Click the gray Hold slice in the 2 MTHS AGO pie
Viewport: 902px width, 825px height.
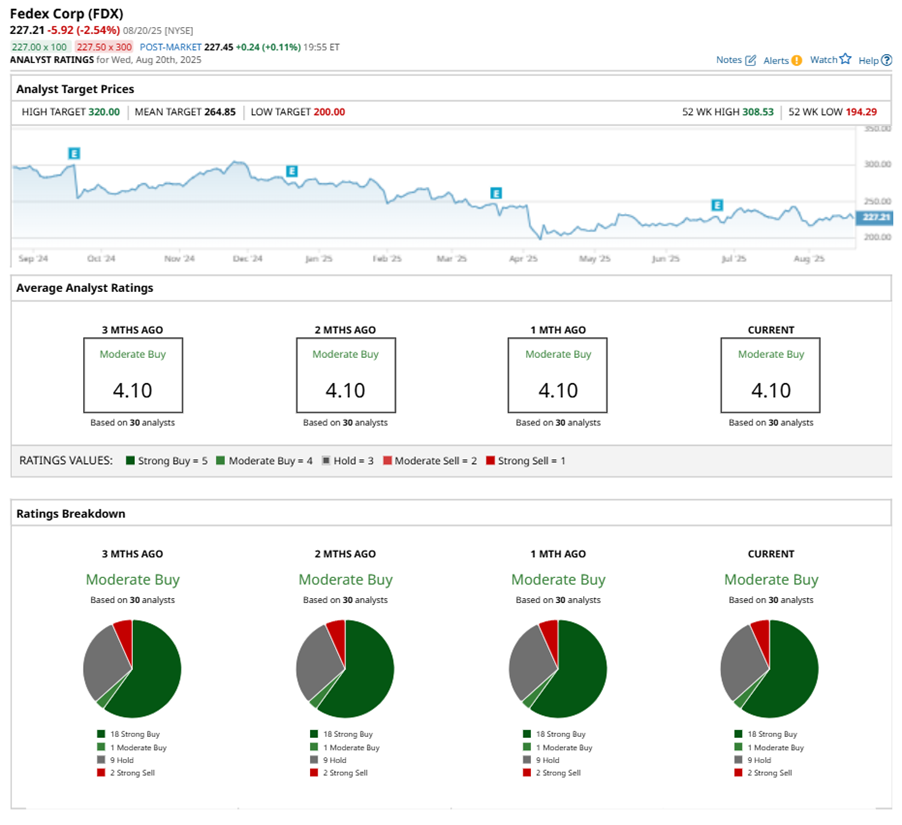click(319, 662)
